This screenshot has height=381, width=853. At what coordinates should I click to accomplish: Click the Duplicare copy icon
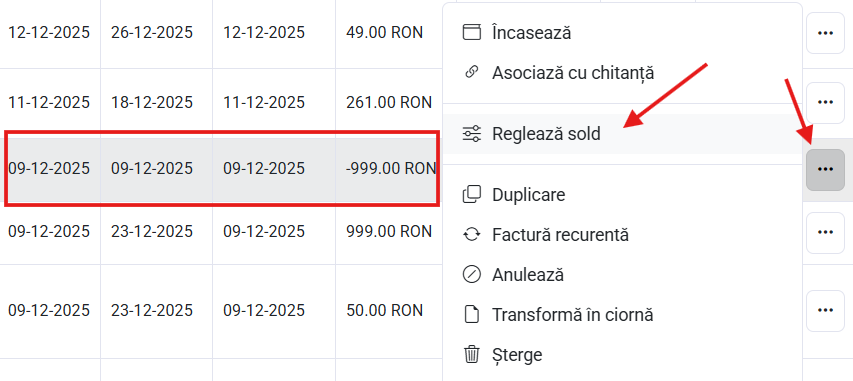[472, 194]
